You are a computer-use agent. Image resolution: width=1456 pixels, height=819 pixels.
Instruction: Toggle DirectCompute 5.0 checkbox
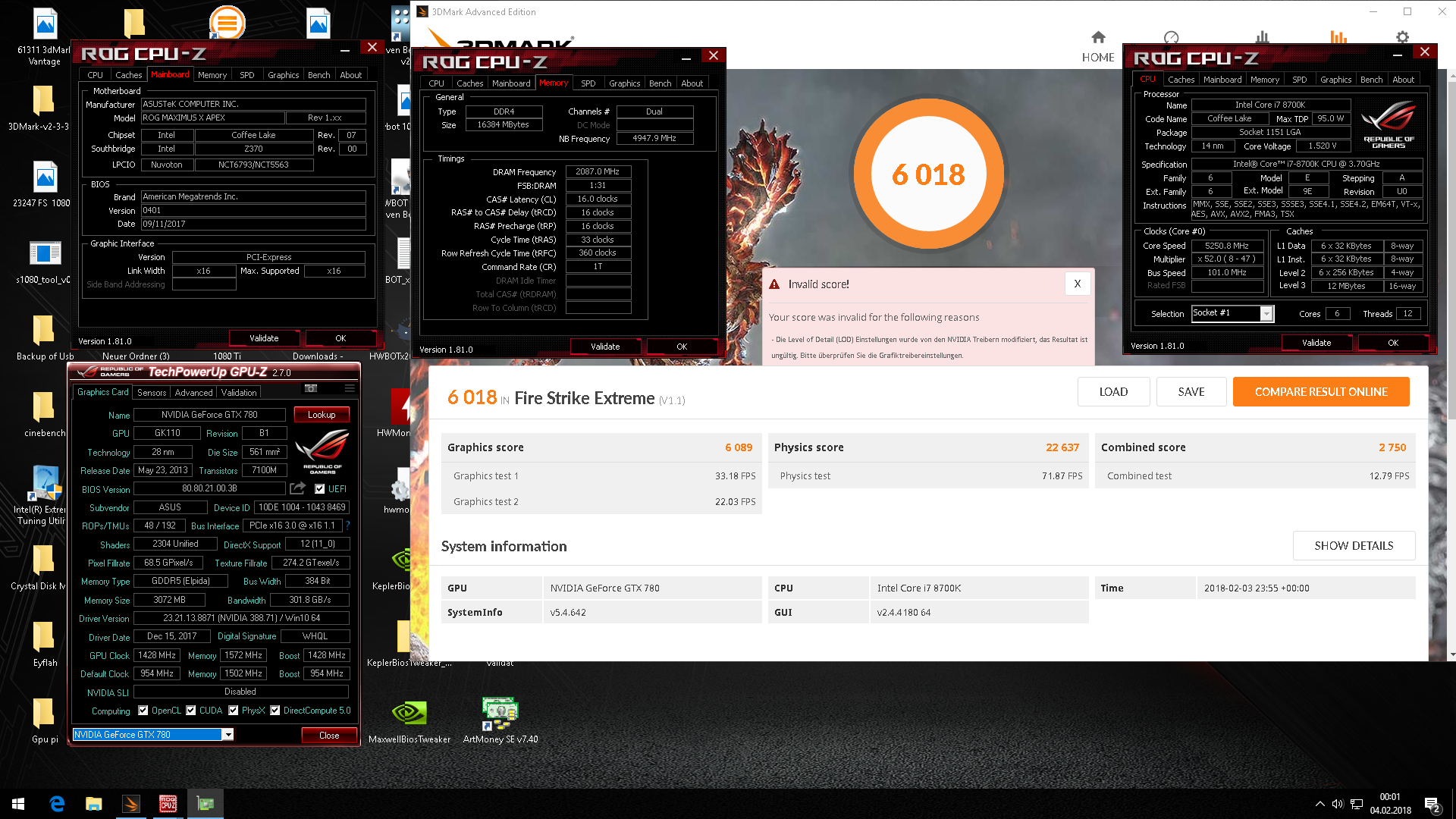[x=275, y=711]
